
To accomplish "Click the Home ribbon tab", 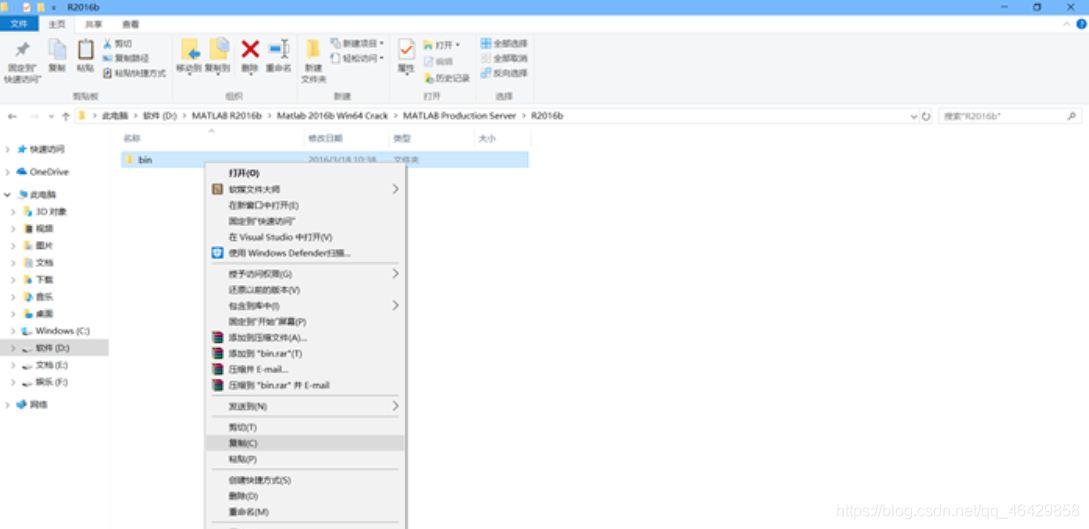I will (x=56, y=24).
